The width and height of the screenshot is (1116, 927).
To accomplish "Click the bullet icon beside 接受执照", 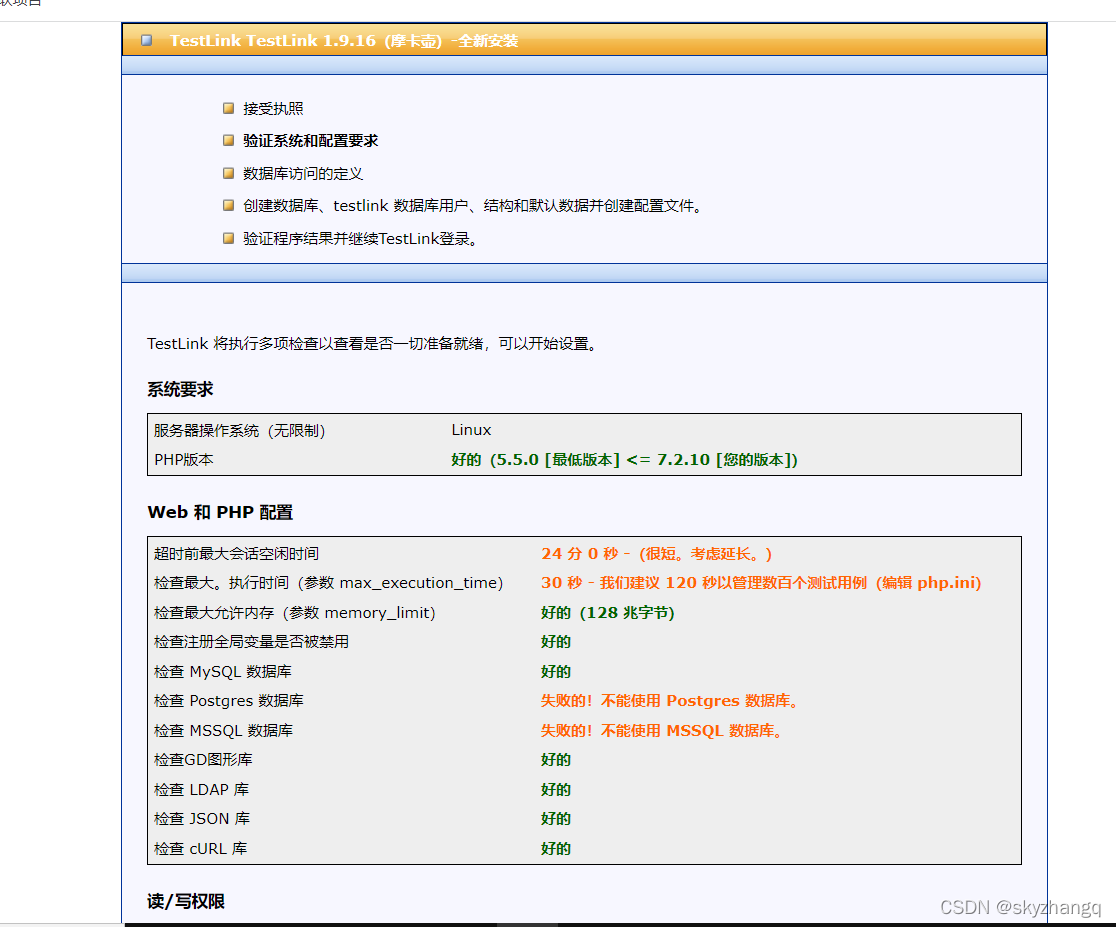I will pos(228,108).
